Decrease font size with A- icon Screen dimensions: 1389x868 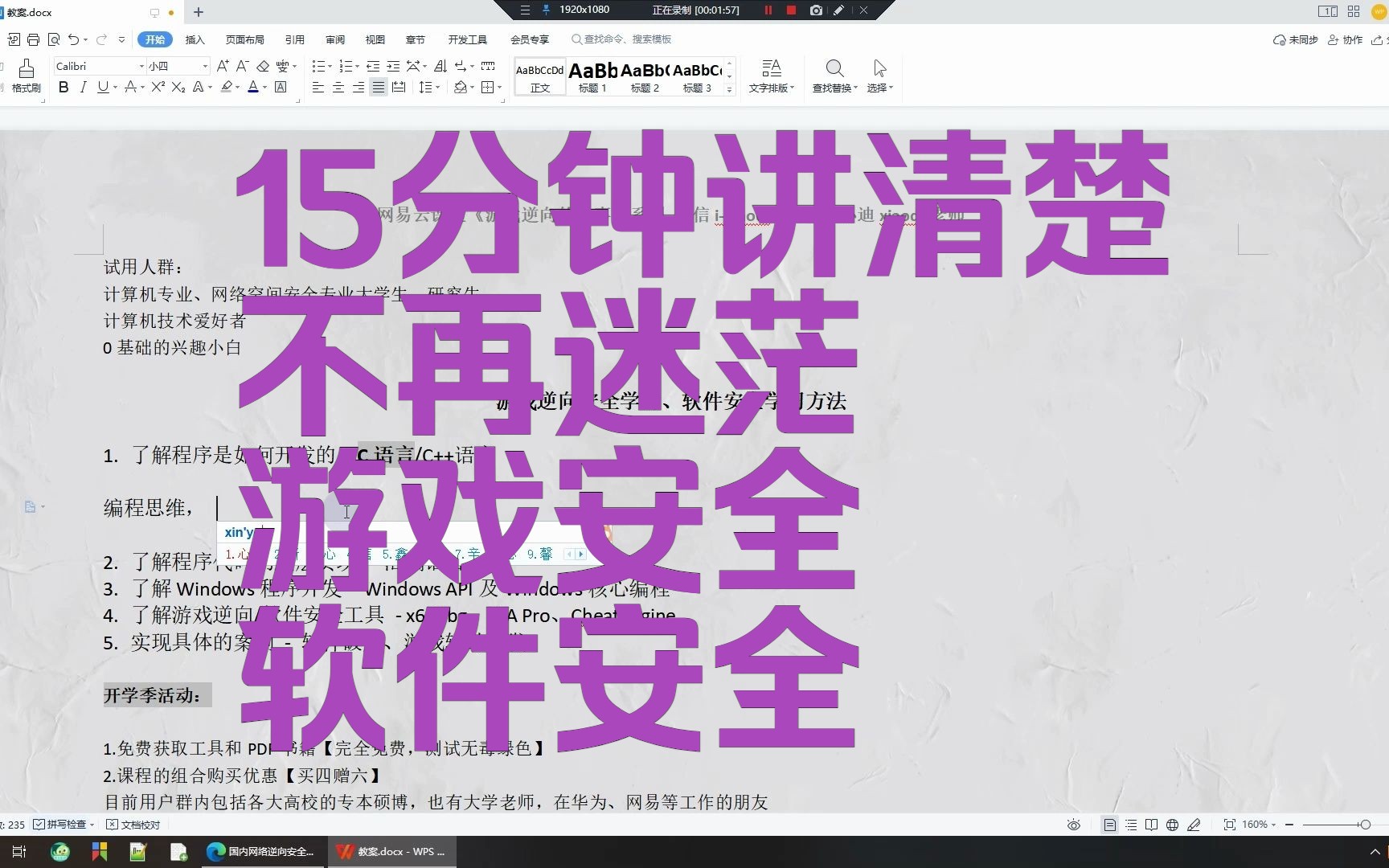coord(242,66)
